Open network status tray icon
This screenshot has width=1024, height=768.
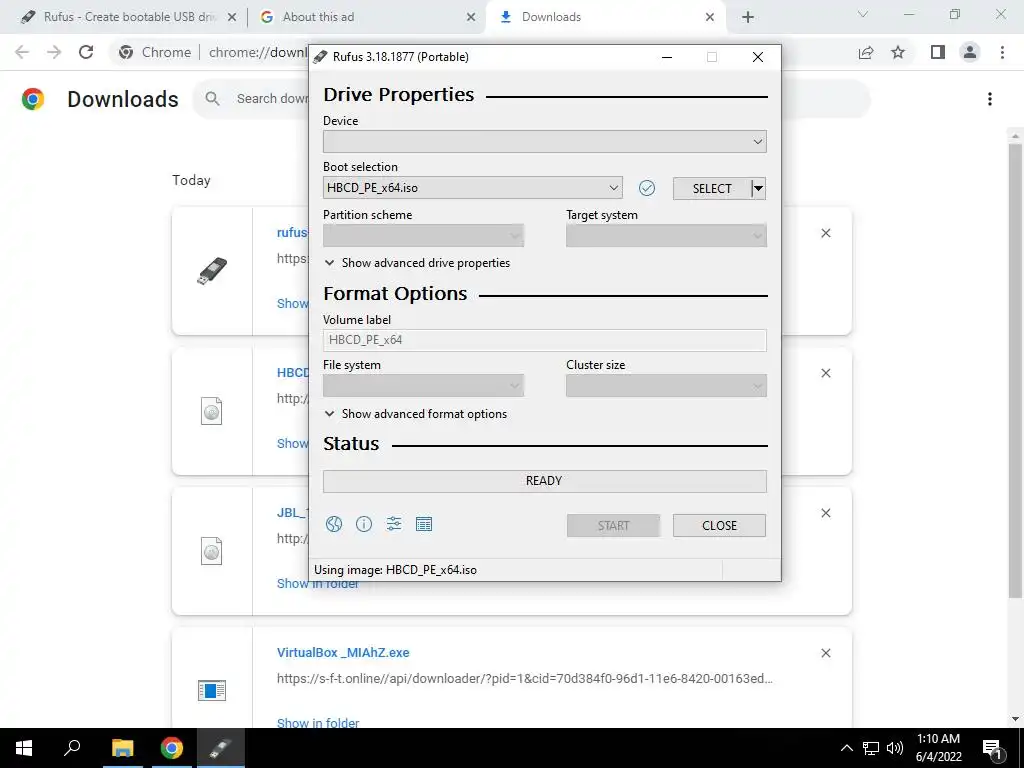click(x=871, y=748)
